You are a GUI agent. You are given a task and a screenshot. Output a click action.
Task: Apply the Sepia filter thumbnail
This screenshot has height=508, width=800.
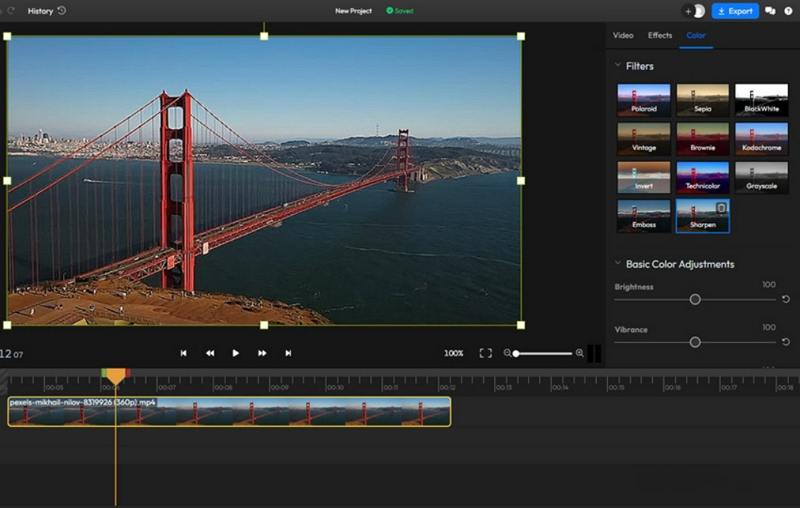tap(702, 100)
